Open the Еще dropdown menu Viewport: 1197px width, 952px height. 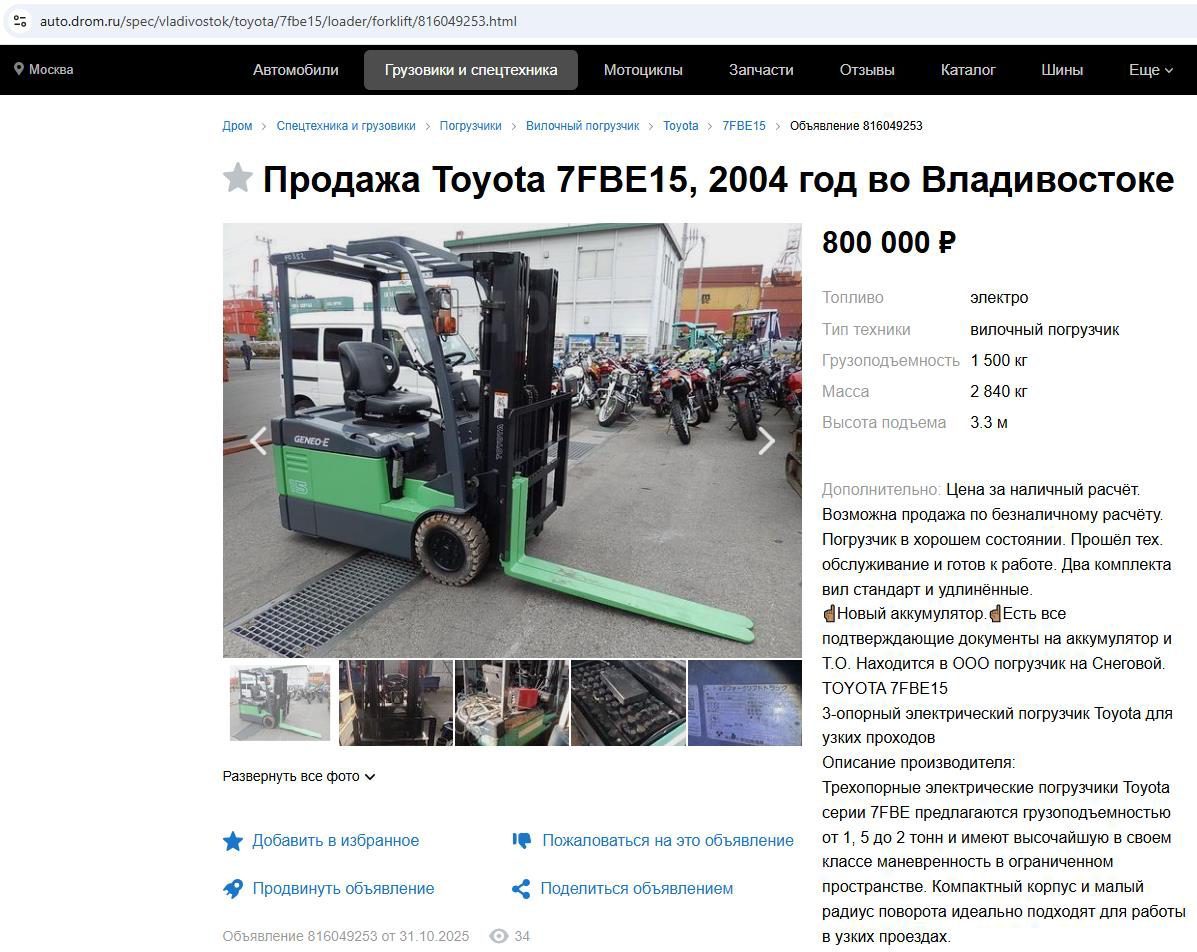point(1150,69)
